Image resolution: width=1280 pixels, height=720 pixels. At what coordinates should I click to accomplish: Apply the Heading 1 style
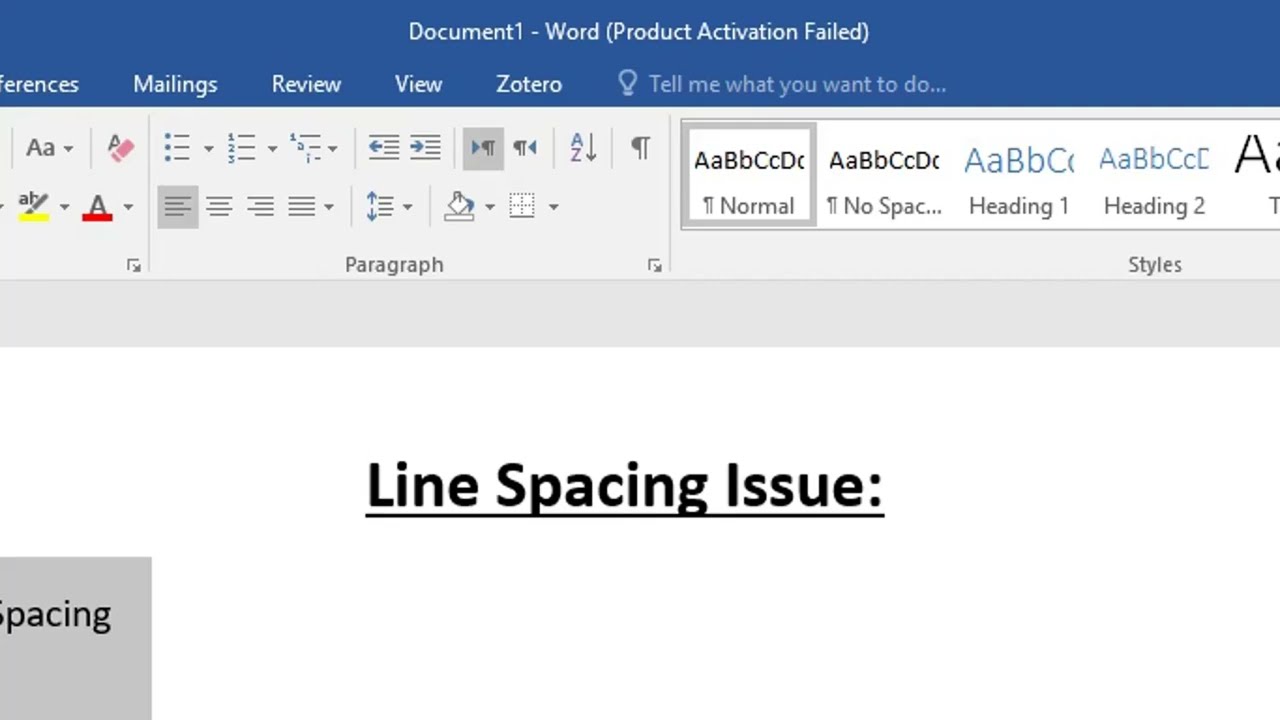pyautogui.click(x=1019, y=176)
